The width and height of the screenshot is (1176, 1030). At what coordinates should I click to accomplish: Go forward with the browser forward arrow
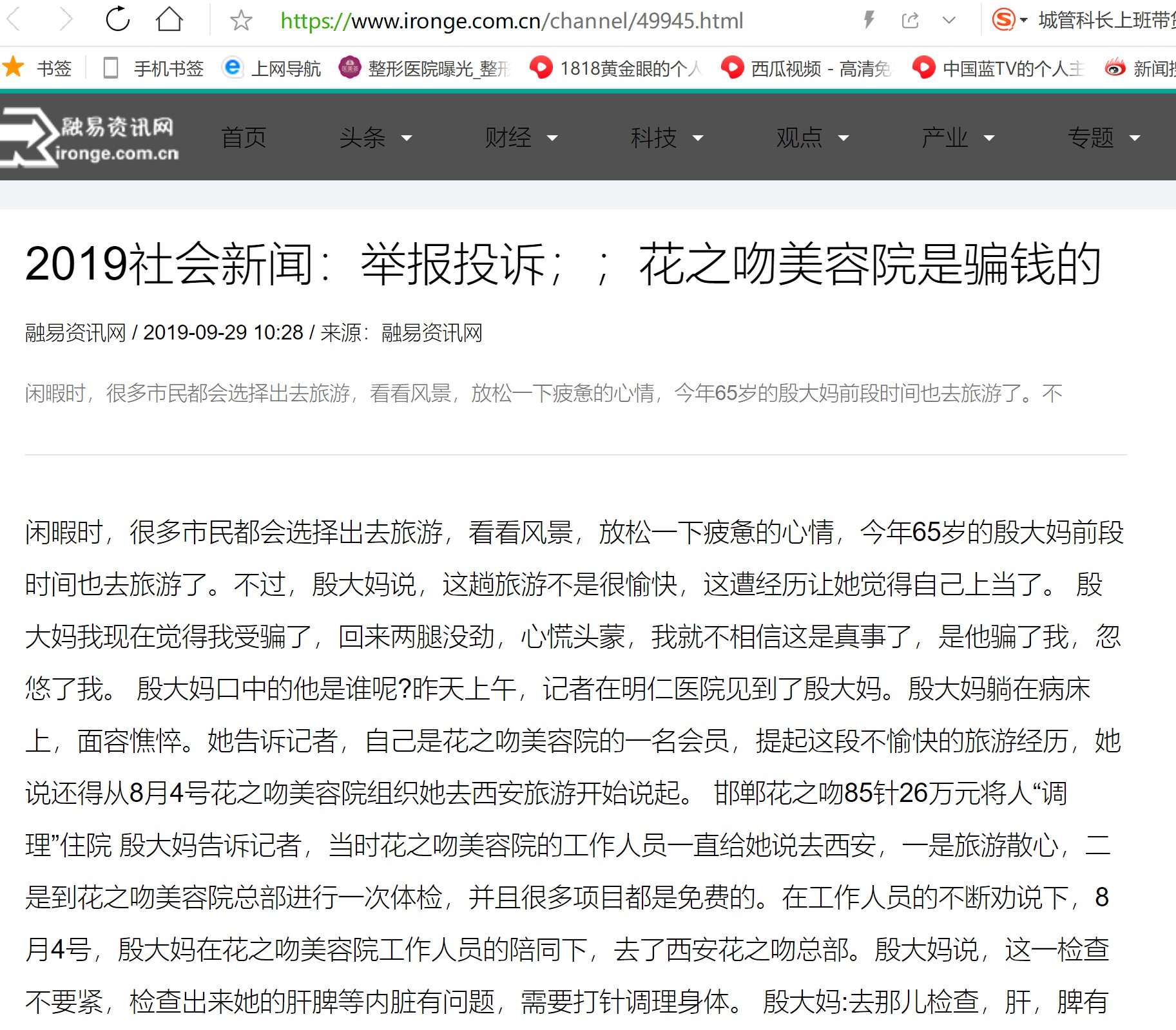click(x=66, y=20)
